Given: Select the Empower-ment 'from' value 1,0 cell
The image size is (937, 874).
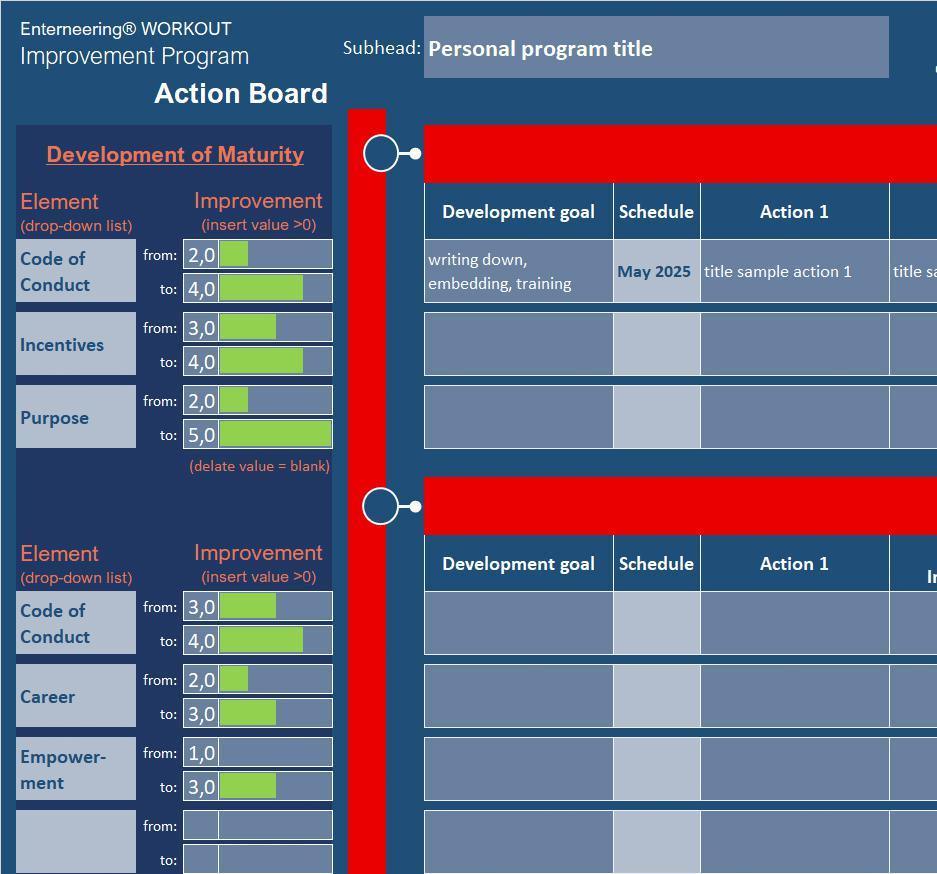Looking at the screenshot, I should click(258, 753).
